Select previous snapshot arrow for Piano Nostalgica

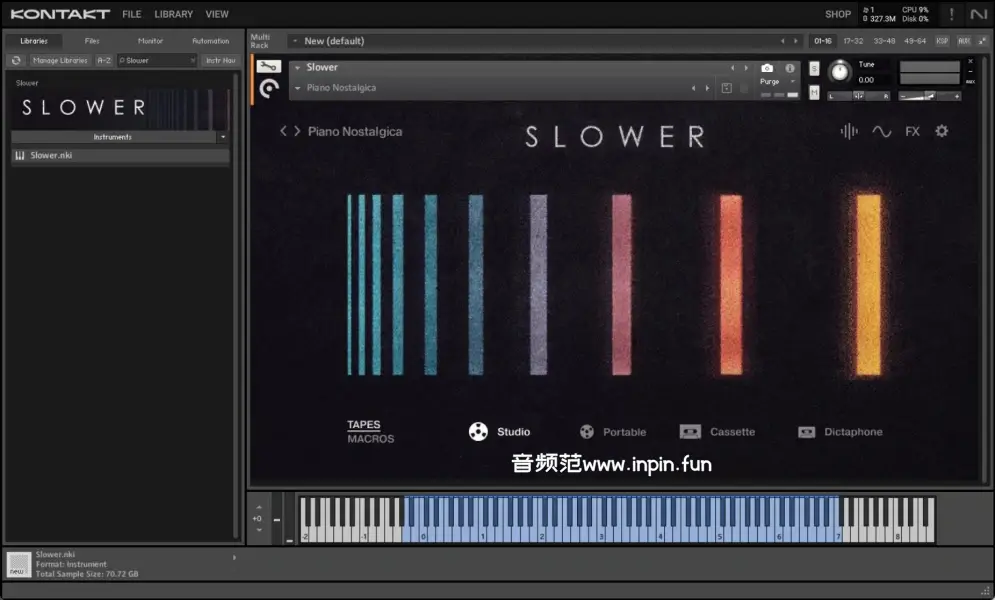694,88
